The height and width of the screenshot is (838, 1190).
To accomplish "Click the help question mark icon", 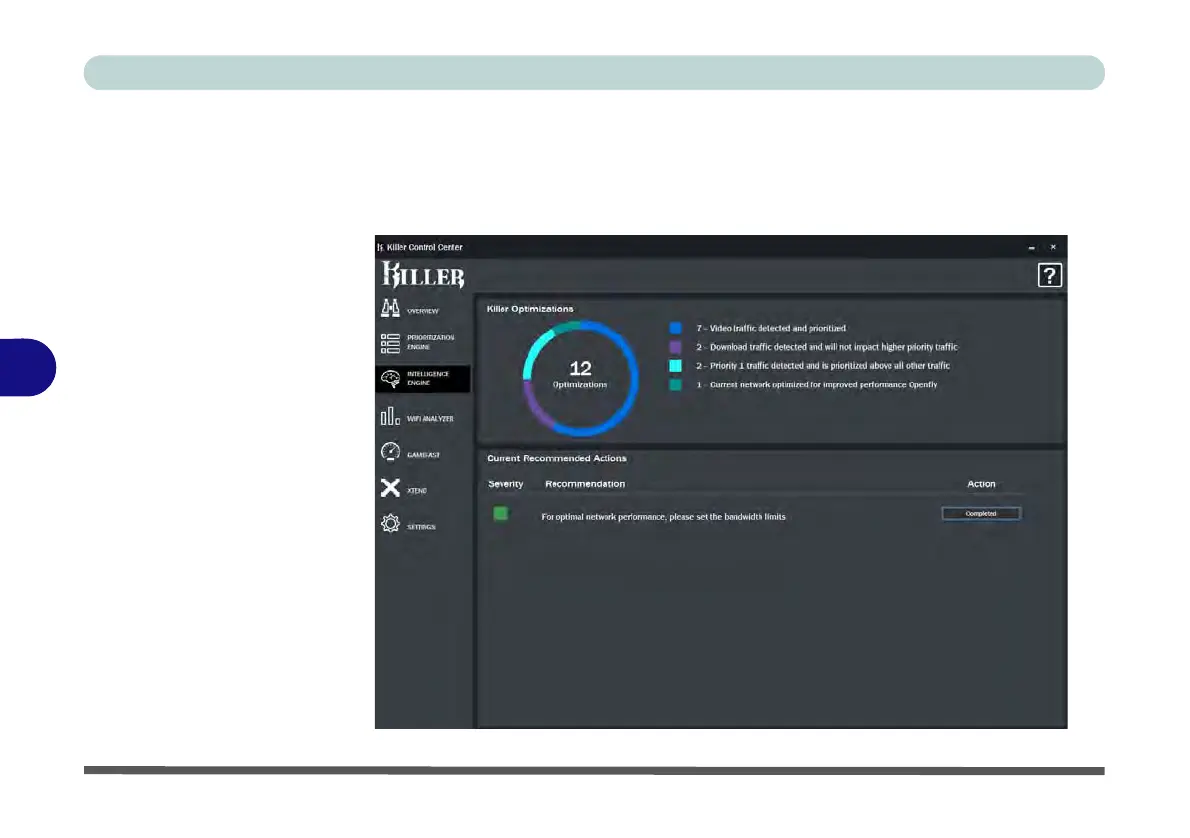I will tap(1050, 275).
